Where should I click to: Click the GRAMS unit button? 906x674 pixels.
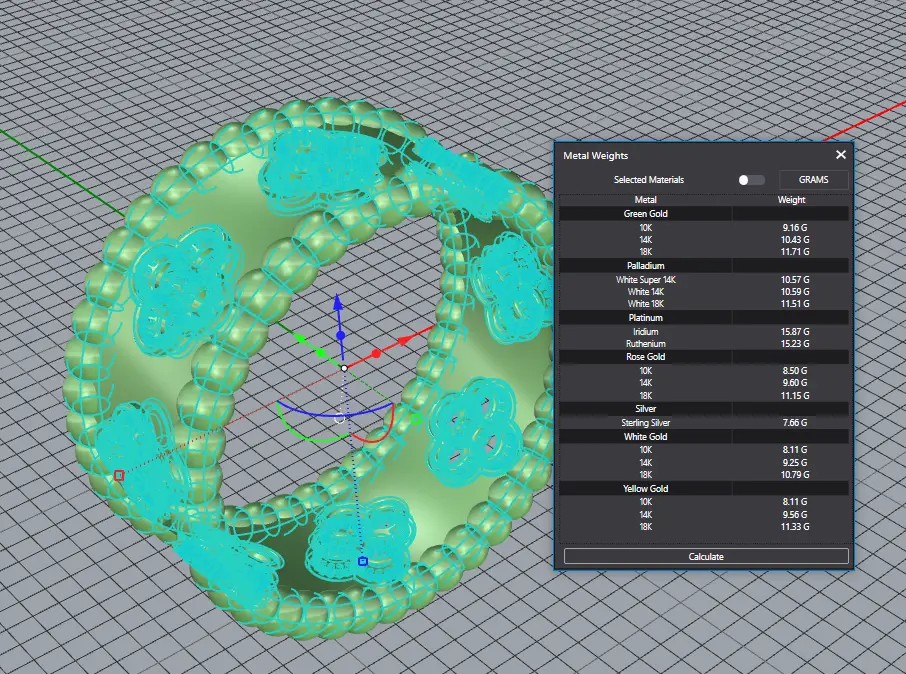pos(814,180)
